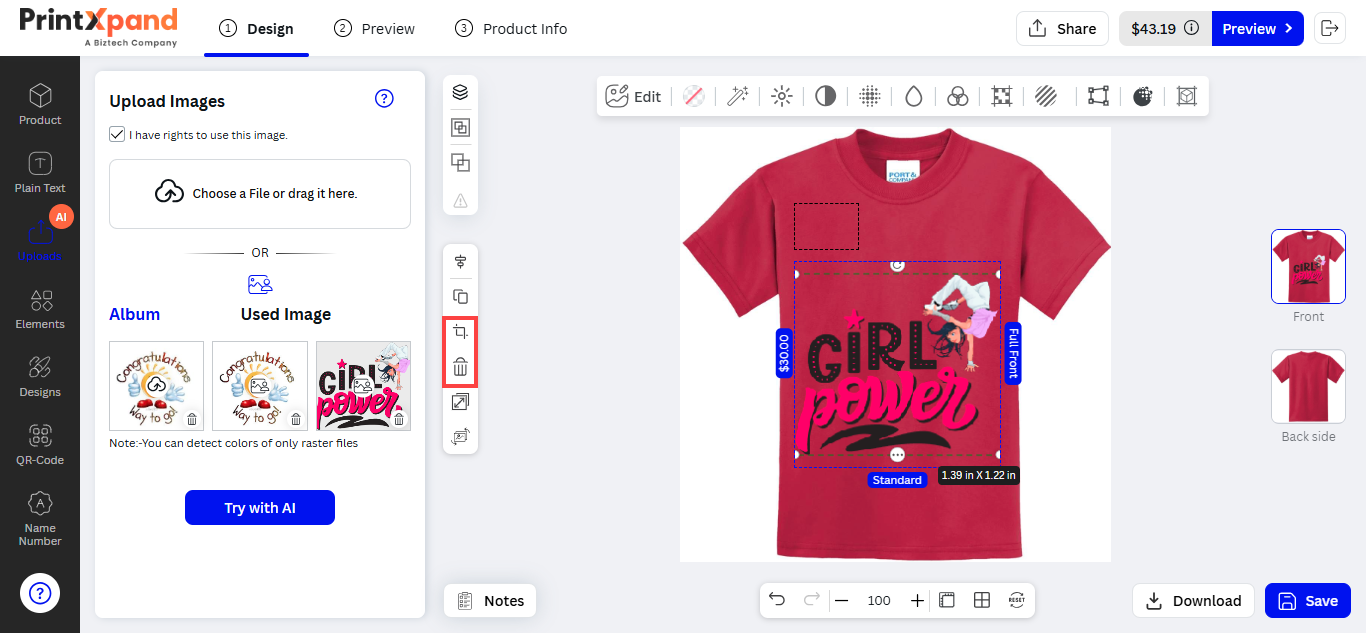Click the undo arrow
Viewport: 1366px width, 633px height.
777,600
